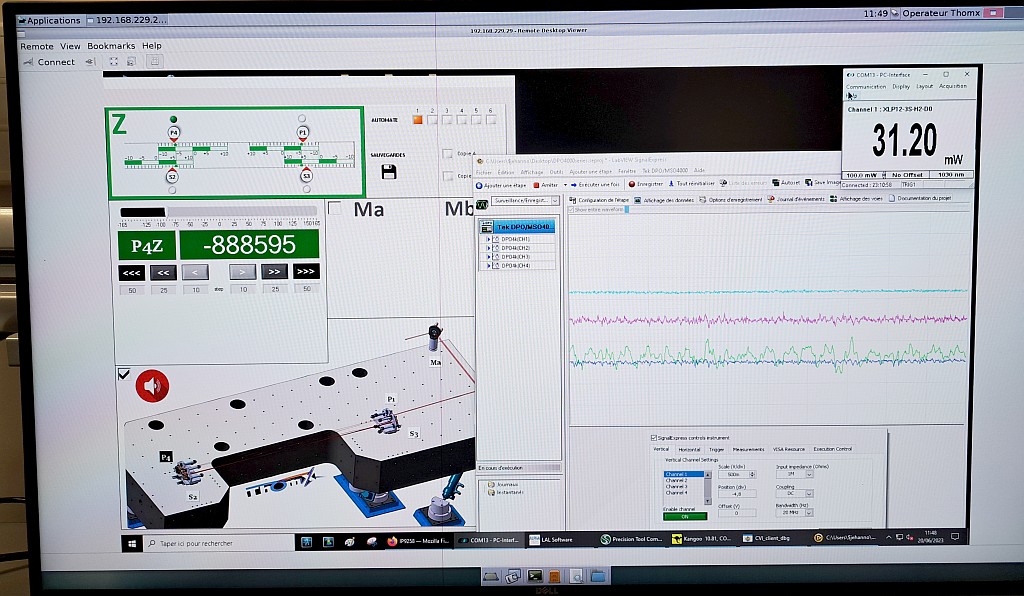Open Precision Tool Commander in taskbar

(631, 539)
